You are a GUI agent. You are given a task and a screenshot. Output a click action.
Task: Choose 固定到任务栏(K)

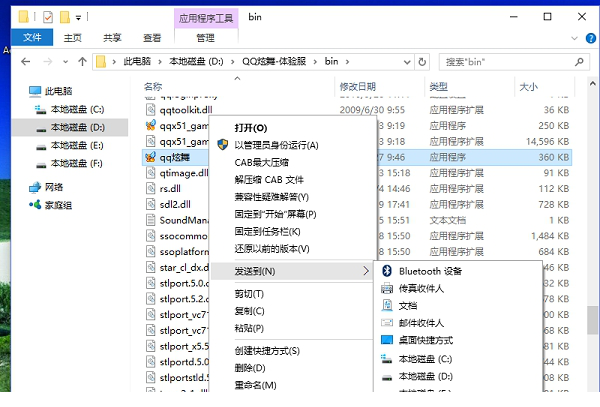pyautogui.click(x=293, y=231)
